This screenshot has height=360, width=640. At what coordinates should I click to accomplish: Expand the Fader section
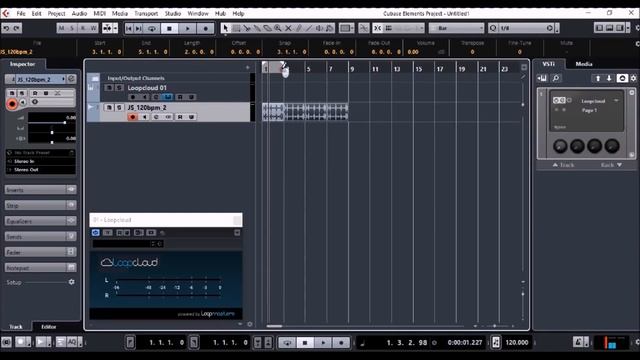pyautogui.click(x=40, y=252)
